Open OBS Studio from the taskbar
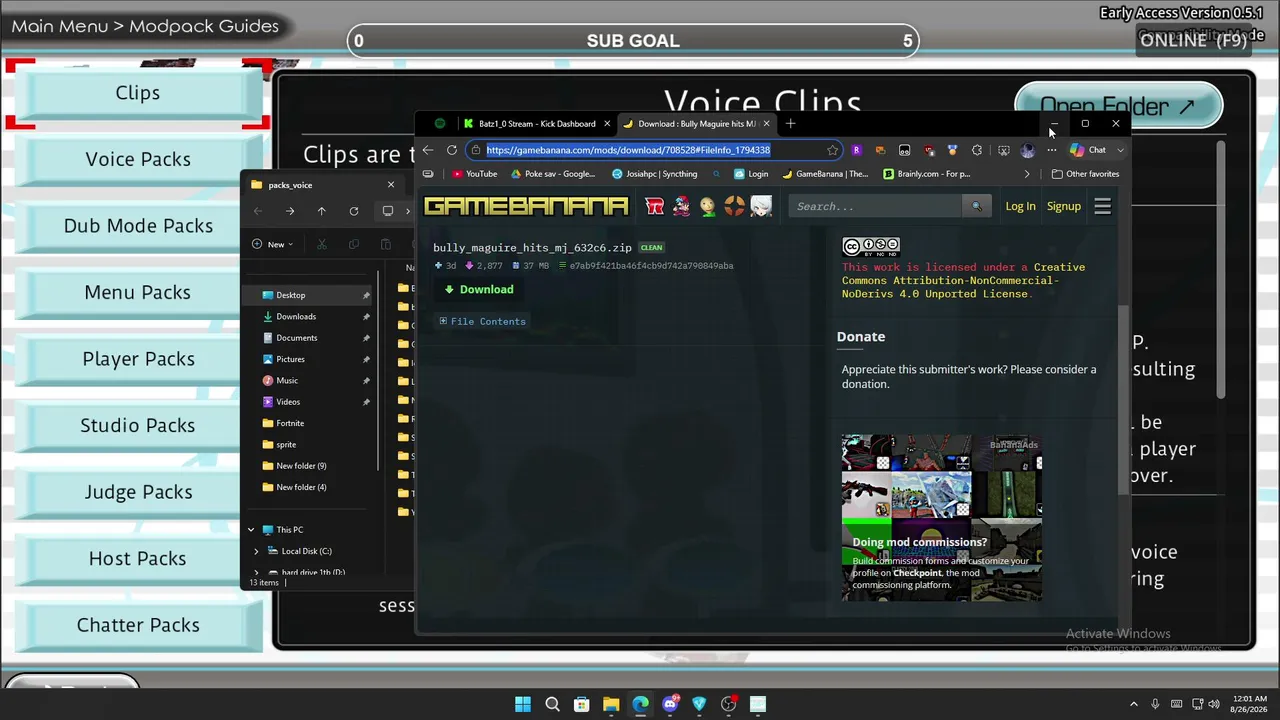Image resolution: width=1280 pixels, height=720 pixels. pyautogui.click(x=729, y=704)
